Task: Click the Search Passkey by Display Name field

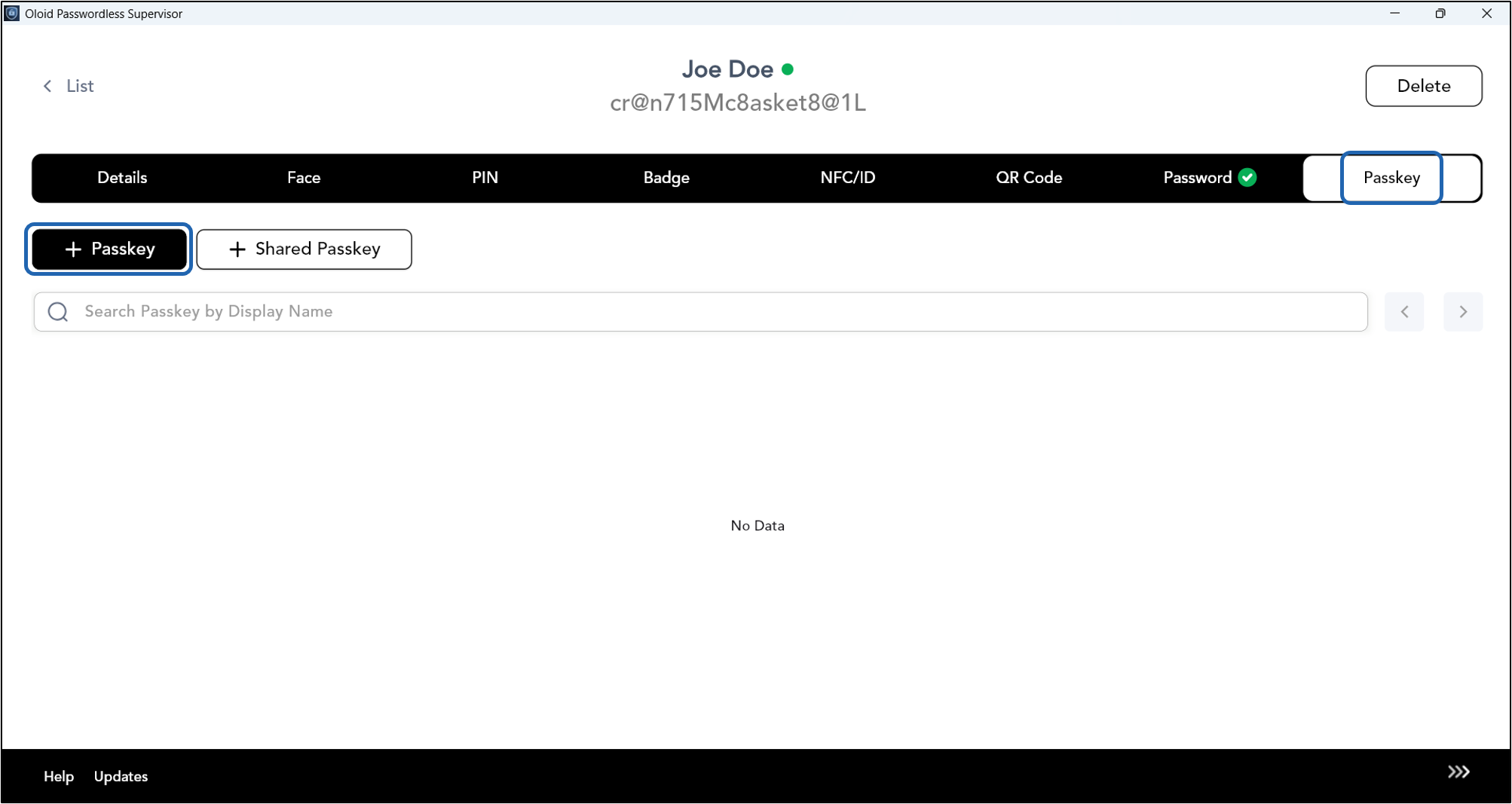Action: coord(700,311)
